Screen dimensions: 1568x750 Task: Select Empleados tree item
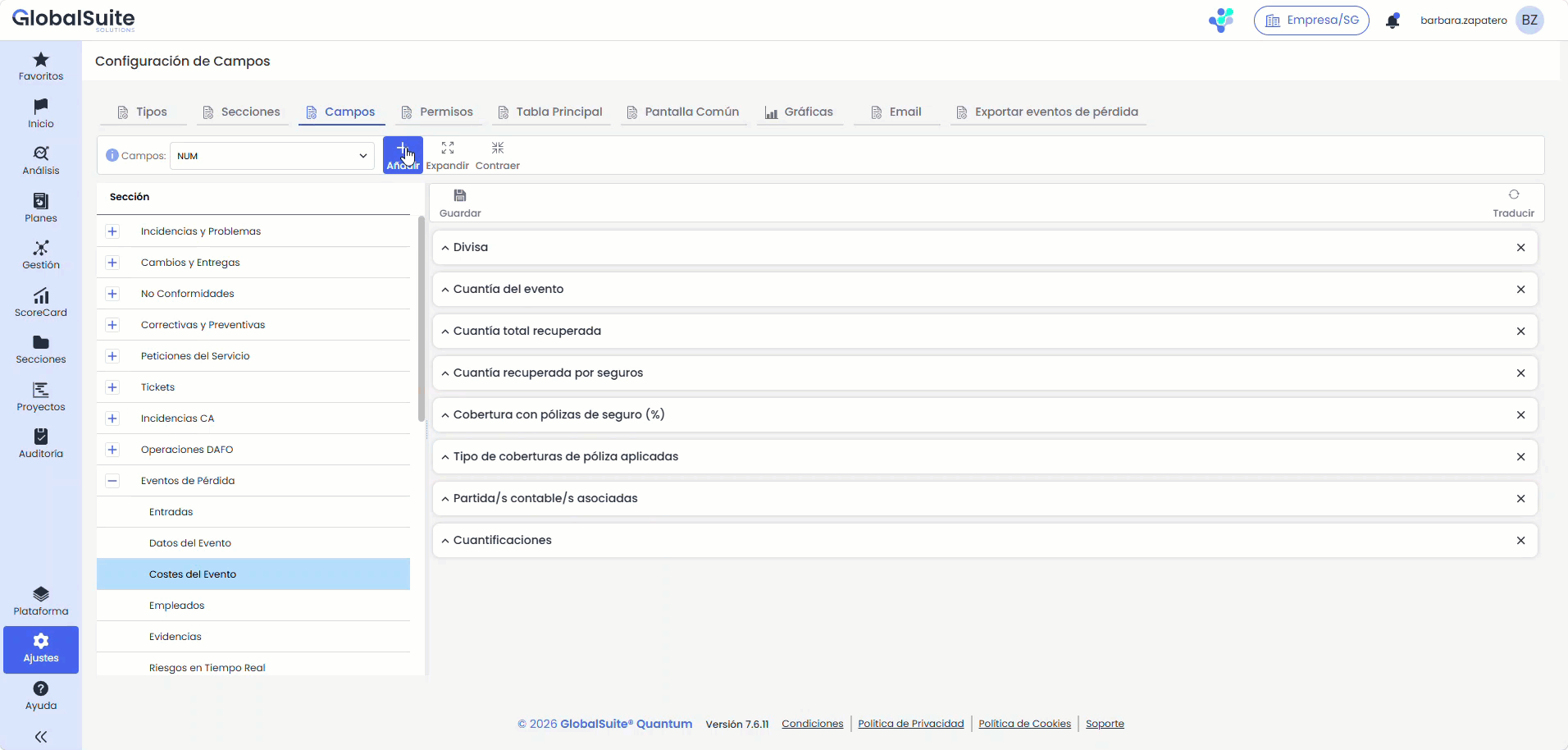(253, 606)
